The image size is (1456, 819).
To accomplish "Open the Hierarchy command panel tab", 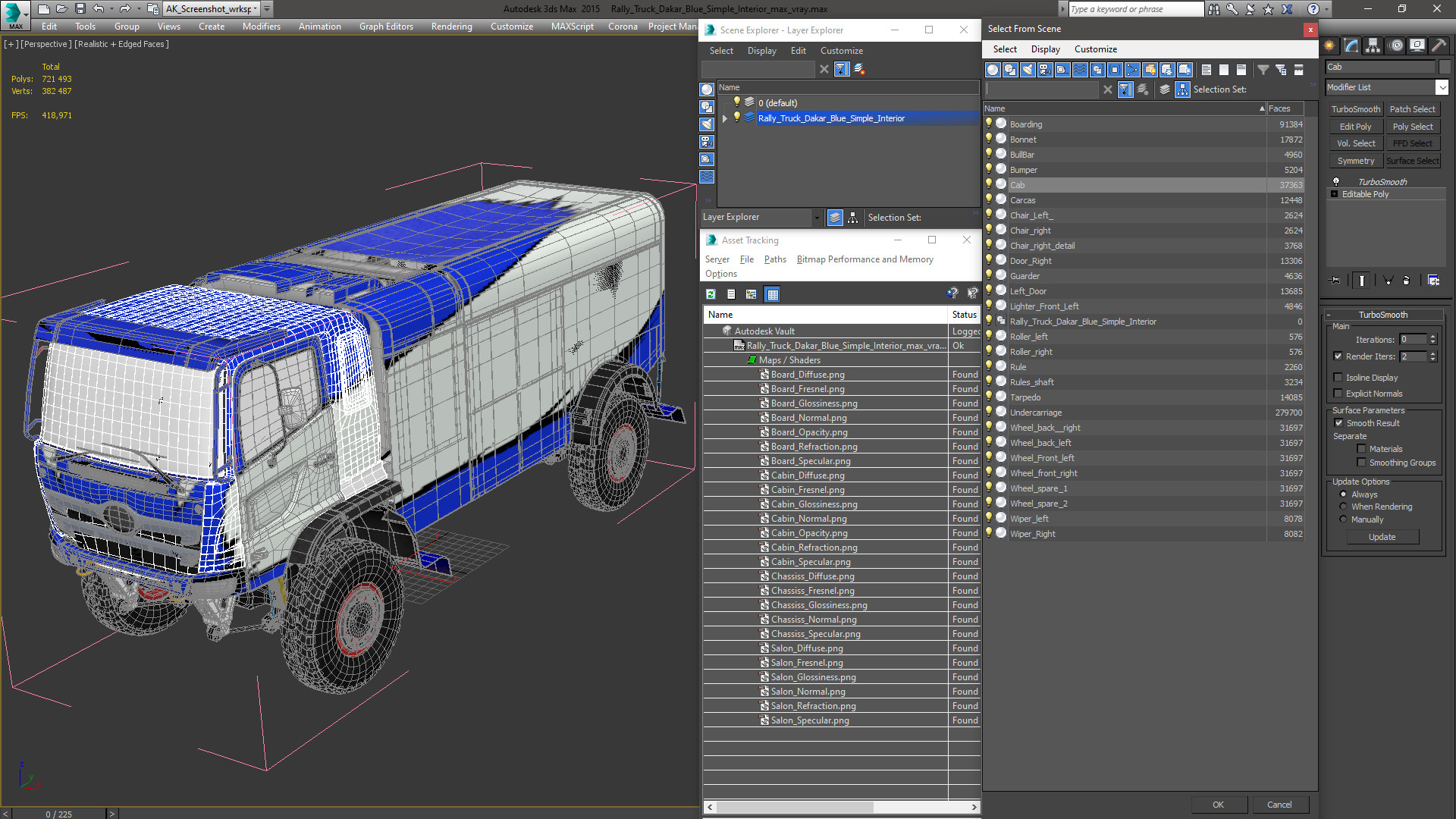I will tap(1373, 45).
